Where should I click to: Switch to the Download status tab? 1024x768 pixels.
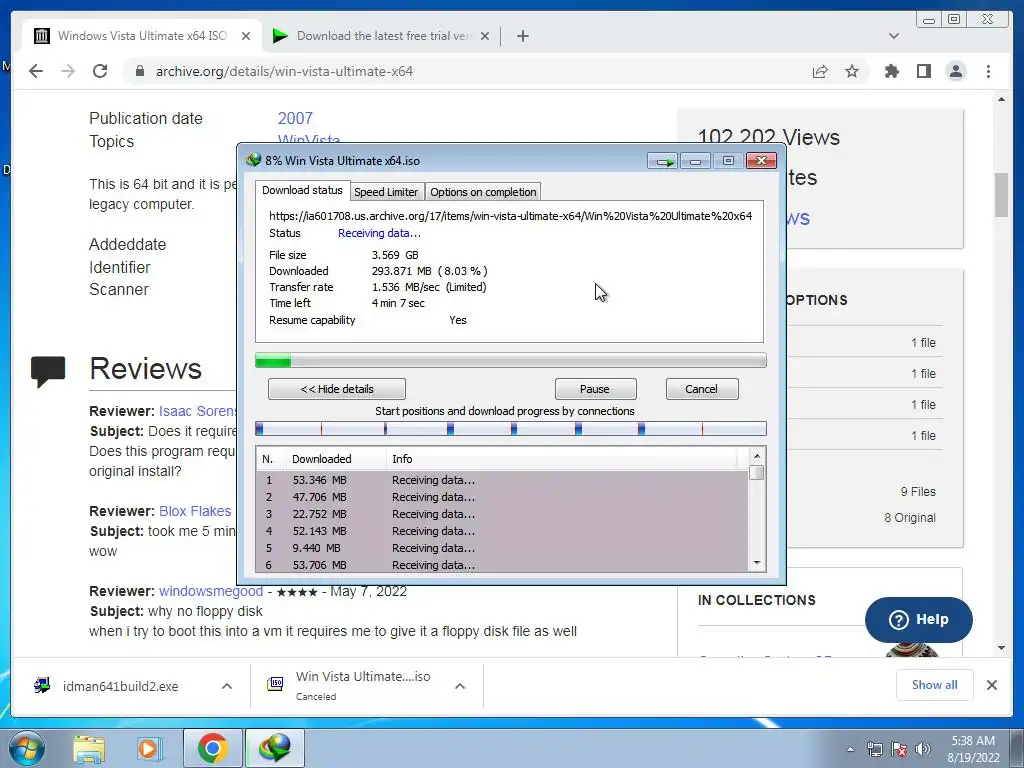coord(302,190)
